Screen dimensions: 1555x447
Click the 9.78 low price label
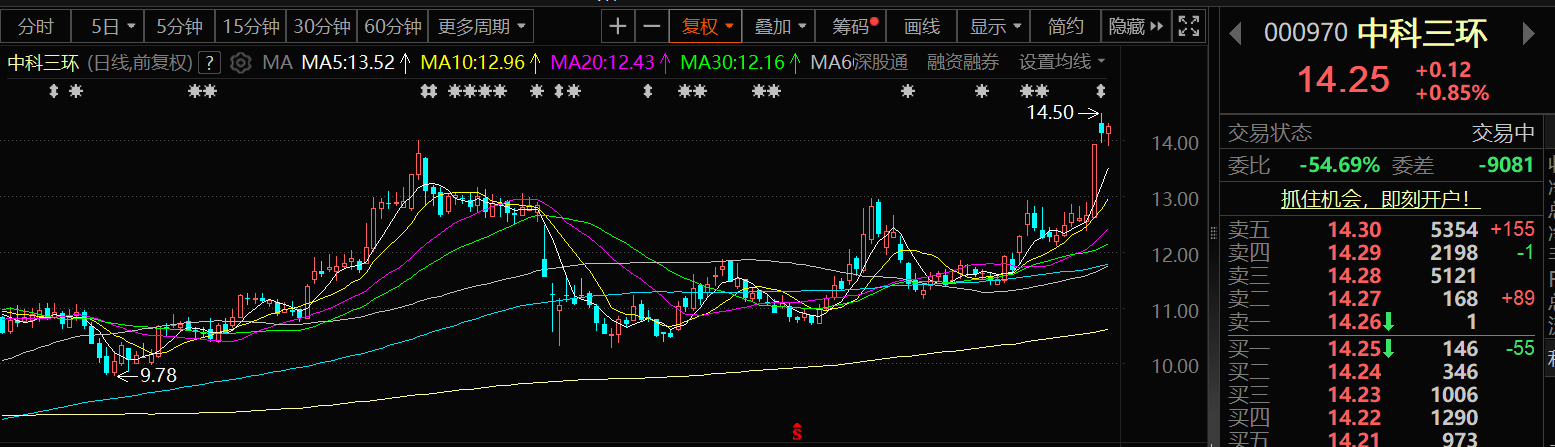pyautogui.click(x=158, y=376)
